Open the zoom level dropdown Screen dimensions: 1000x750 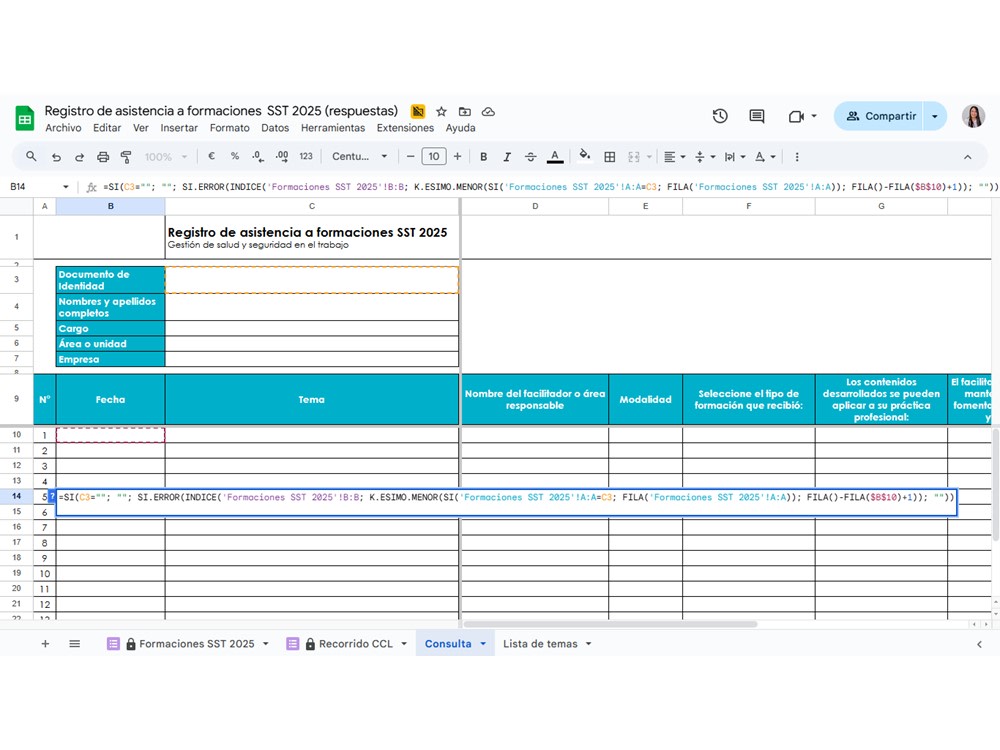[x=166, y=157]
